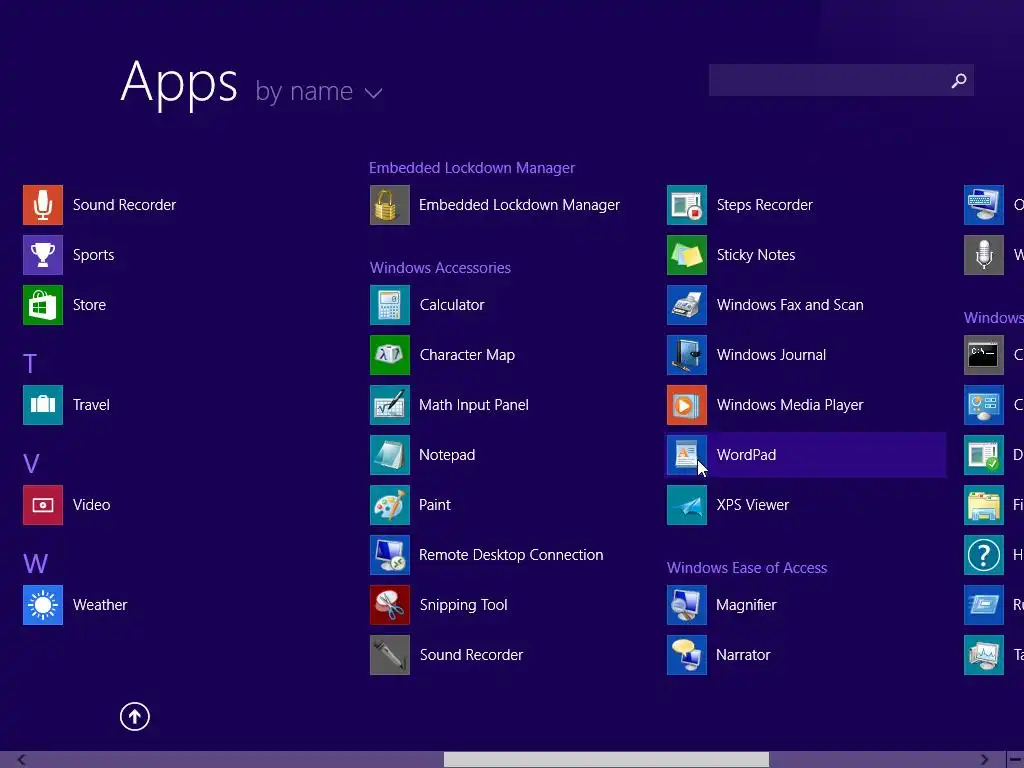Open the green Store icon
Viewport: 1024px width, 768px height.
point(43,305)
